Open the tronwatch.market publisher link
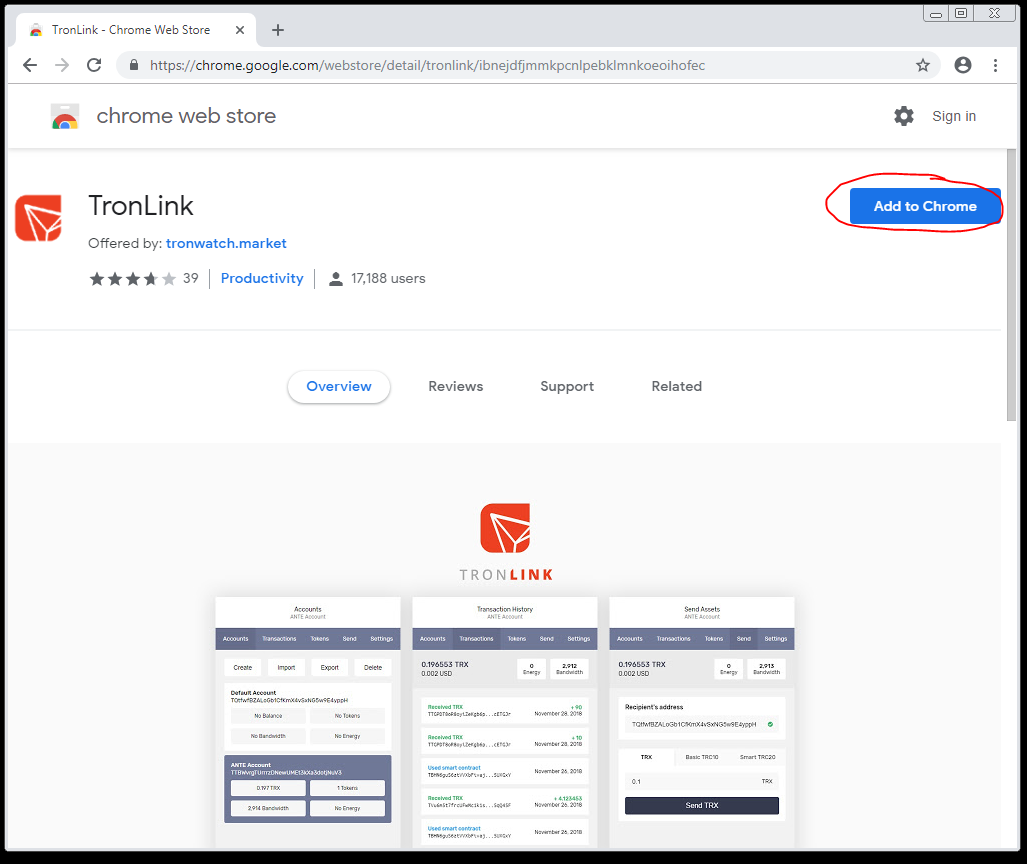 [x=226, y=243]
